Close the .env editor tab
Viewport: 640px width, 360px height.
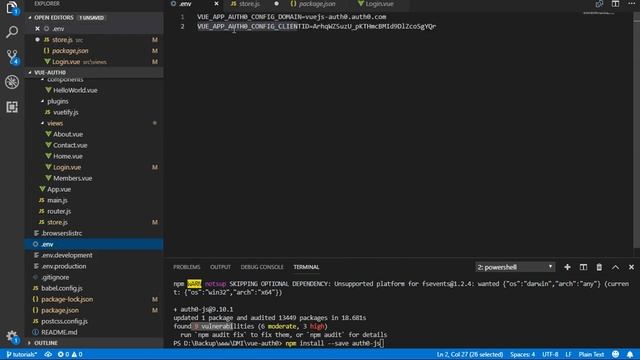[216, 4]
